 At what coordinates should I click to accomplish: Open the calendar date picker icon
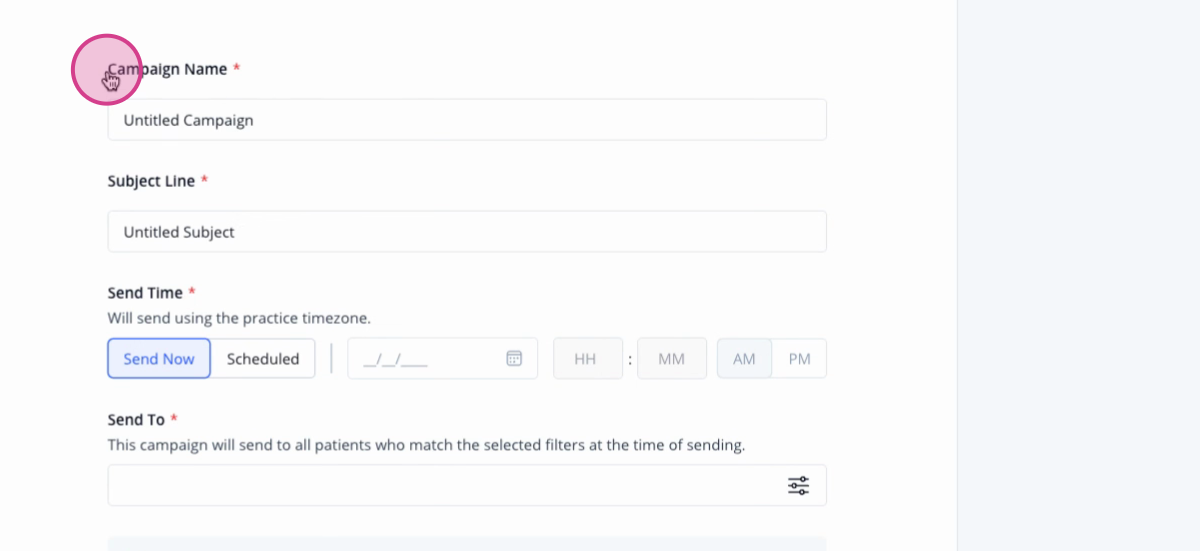514,358
